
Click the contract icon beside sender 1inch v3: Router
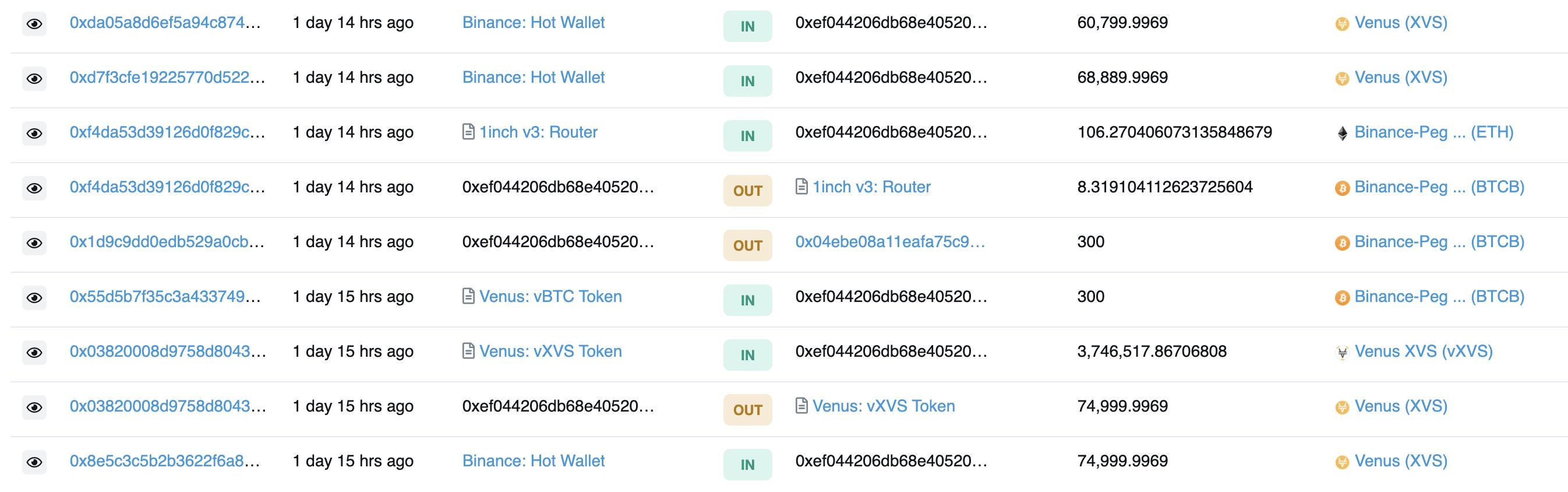[x=468, y=132]
